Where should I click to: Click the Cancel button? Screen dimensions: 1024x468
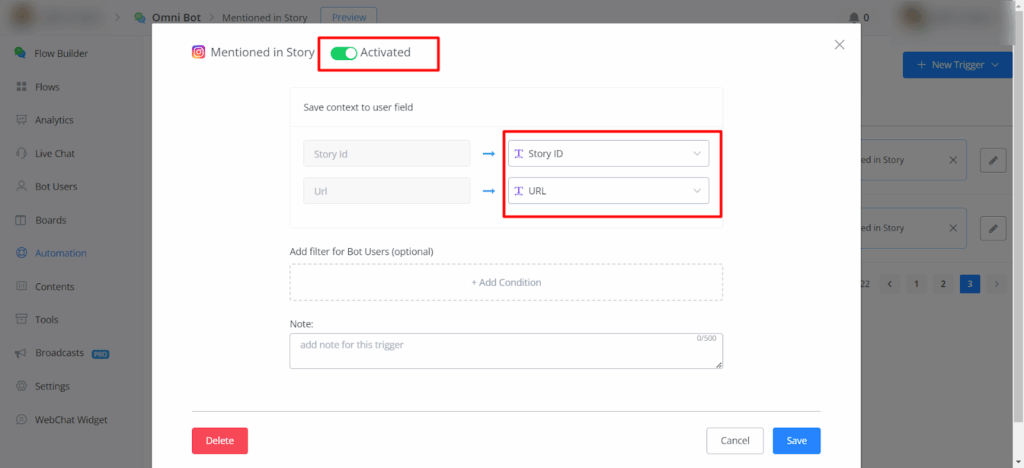point(735,441)
